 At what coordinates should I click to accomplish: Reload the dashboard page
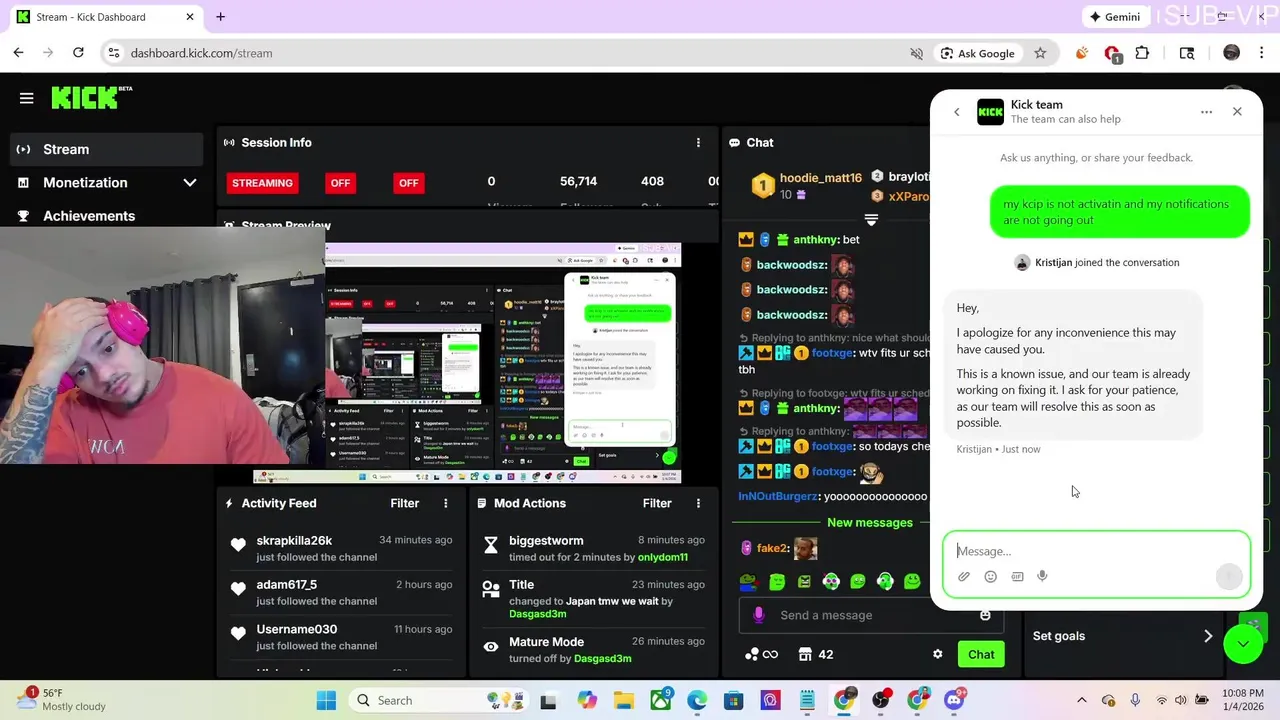78,53
